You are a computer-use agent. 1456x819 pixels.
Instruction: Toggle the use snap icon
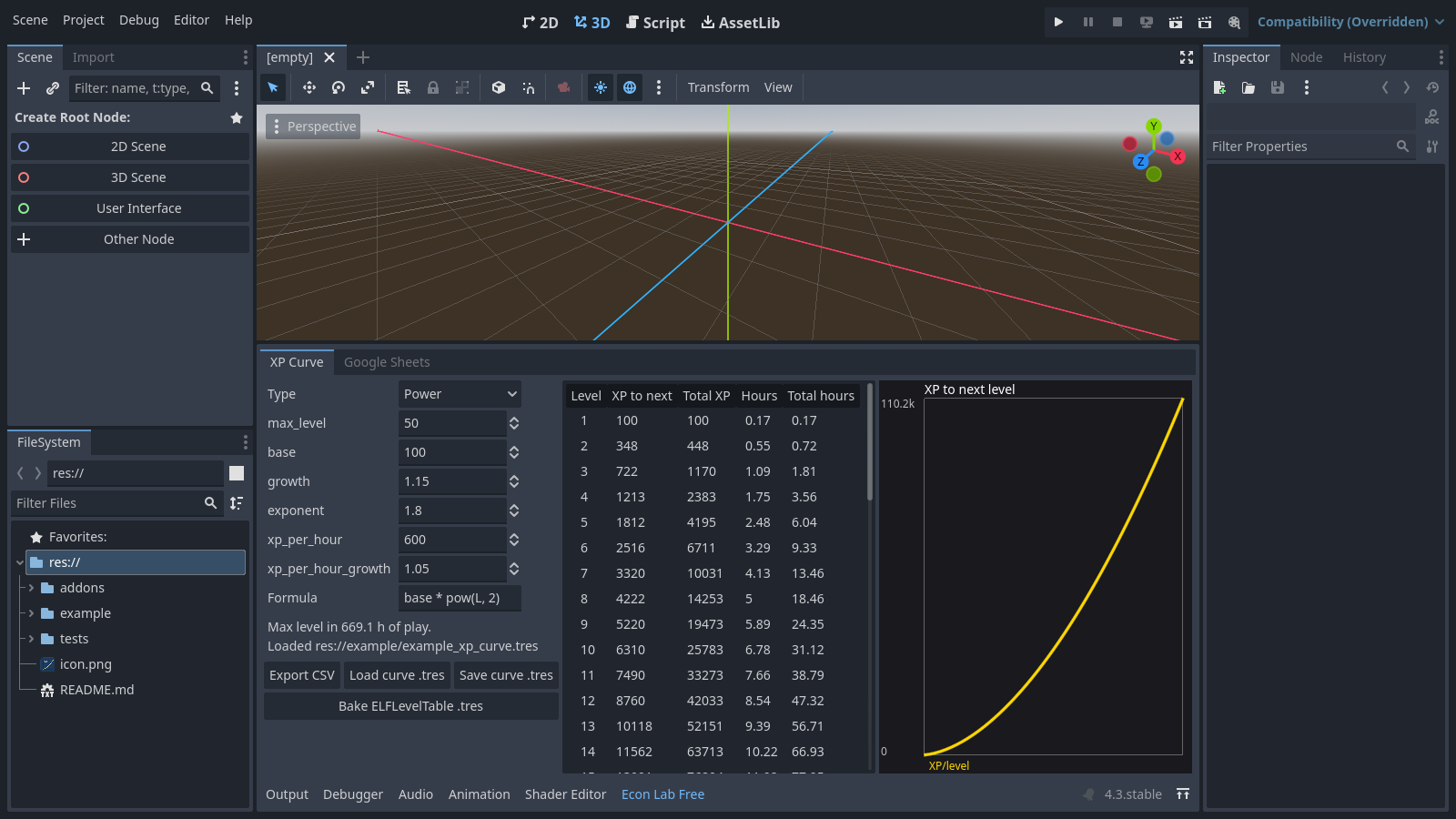coord(528,87)
